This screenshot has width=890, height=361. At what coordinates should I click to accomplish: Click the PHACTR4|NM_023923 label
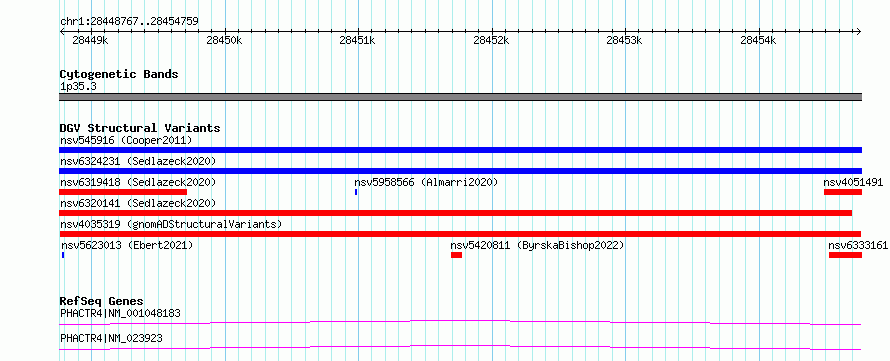(x=111, y=338)
